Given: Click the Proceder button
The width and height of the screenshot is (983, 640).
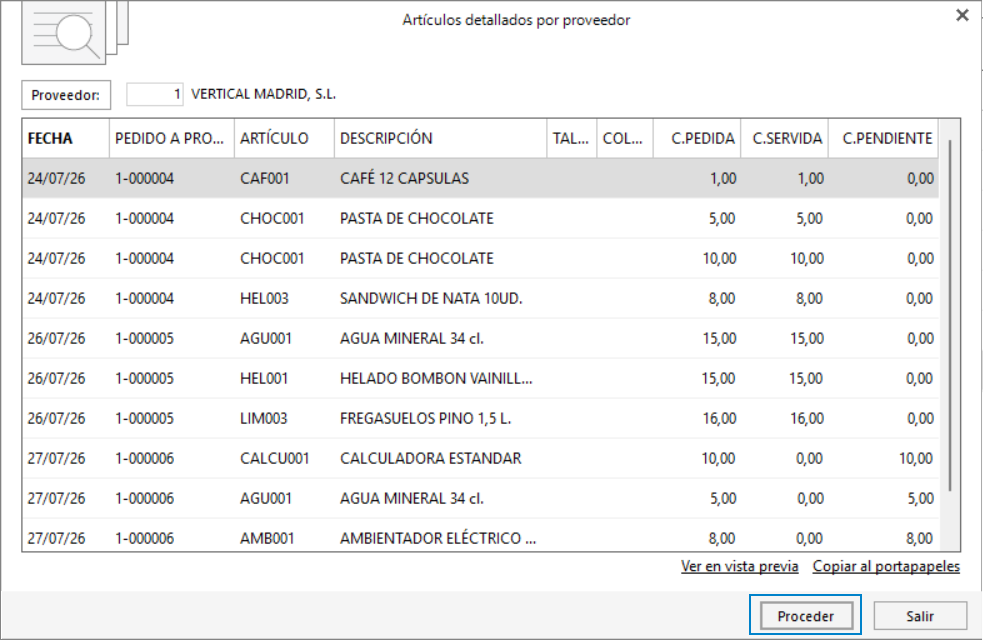Looking at the screenshot, I should tap(806, 616).
